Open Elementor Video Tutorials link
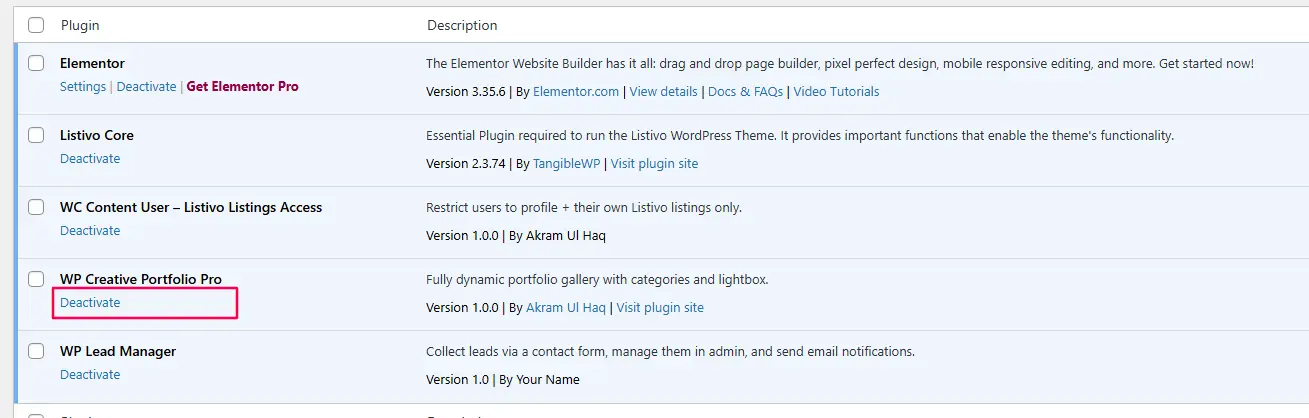 coord(838,92)
